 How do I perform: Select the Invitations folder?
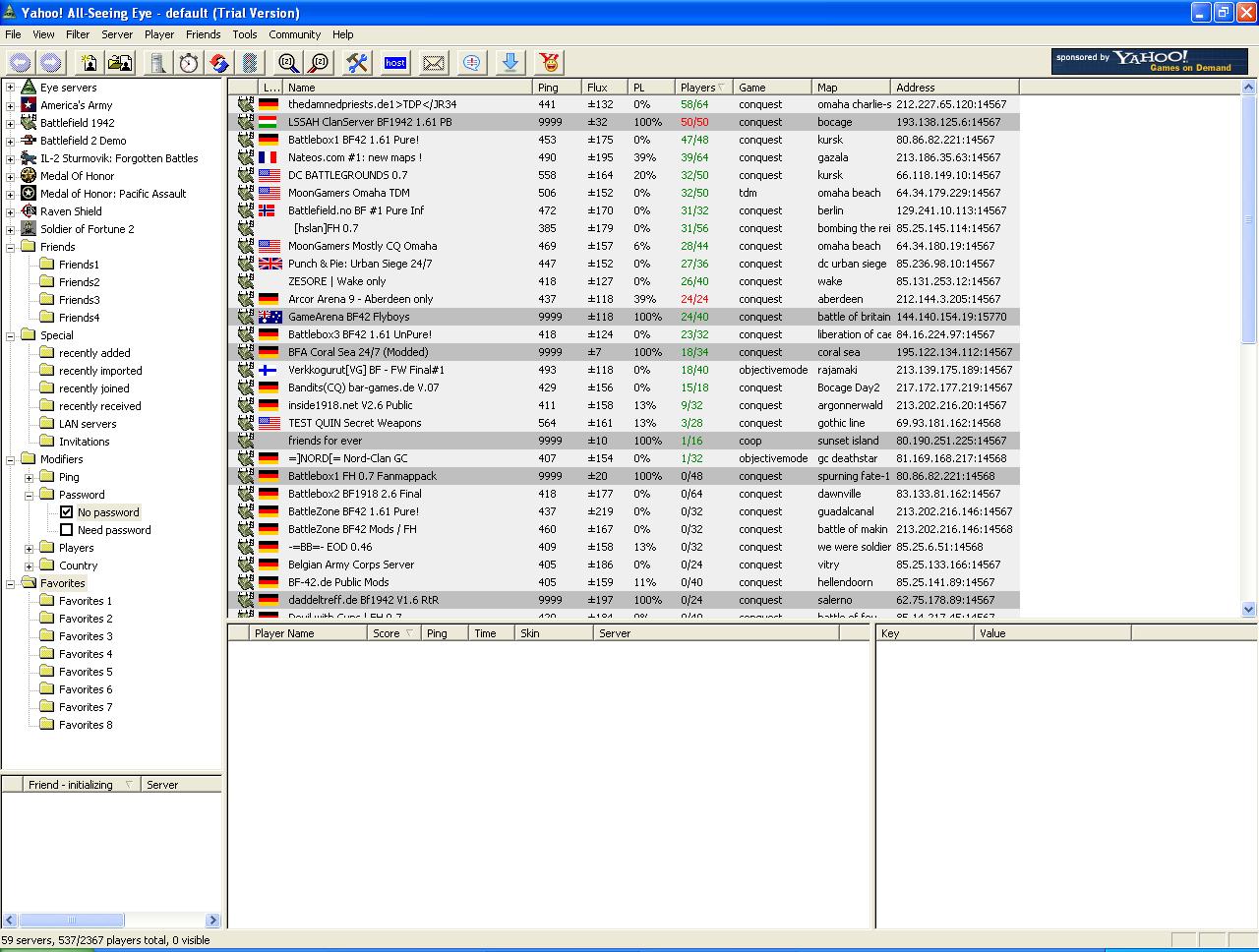click(84, 442)
